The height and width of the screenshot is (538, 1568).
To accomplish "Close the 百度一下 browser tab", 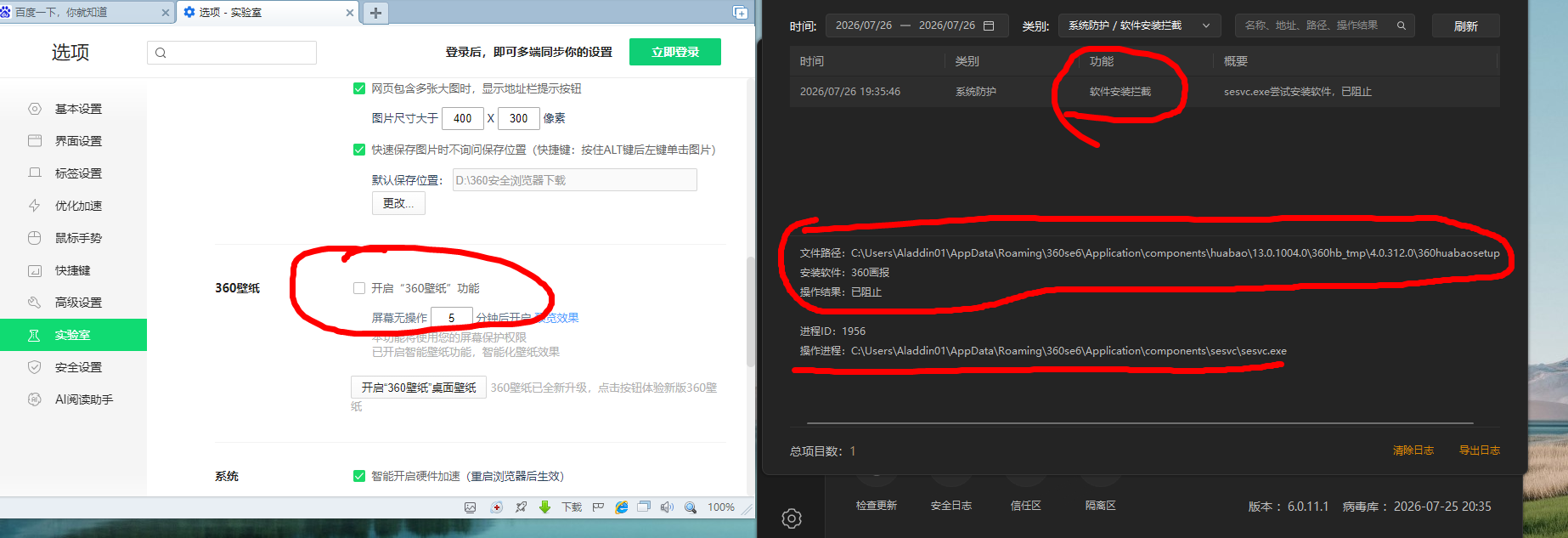I will coord(165,13).
